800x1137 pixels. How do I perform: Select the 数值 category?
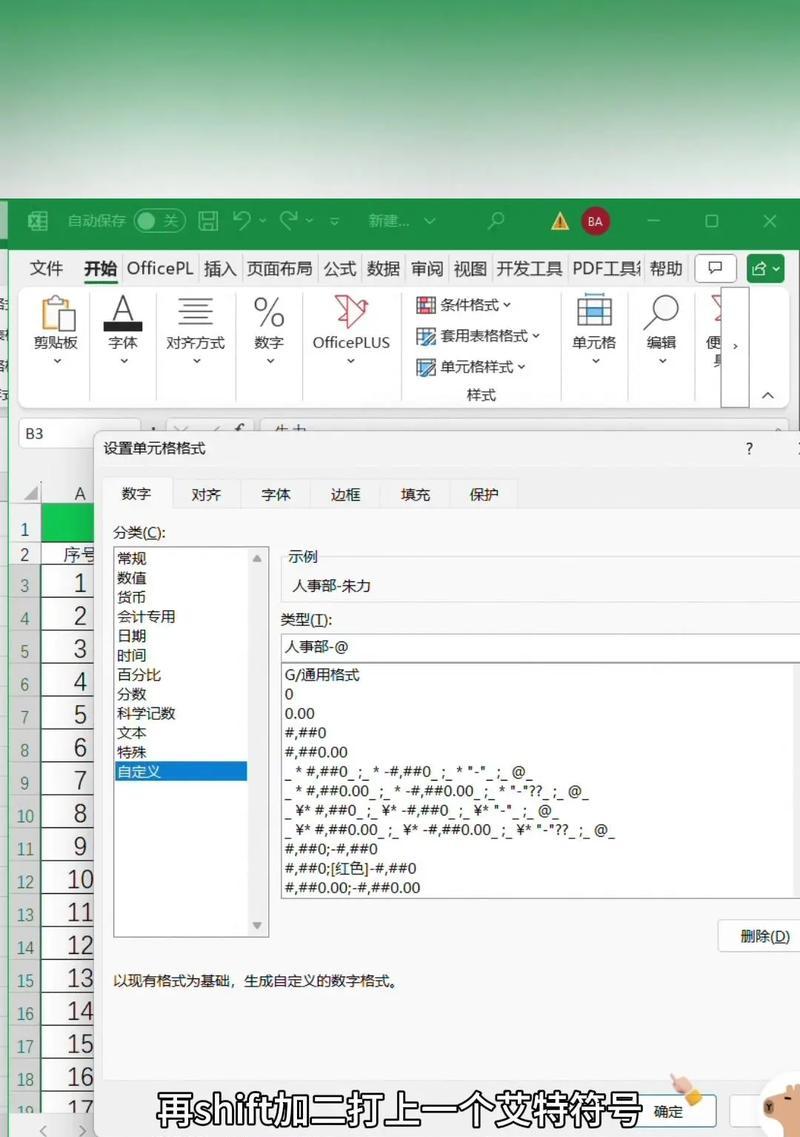pos(181,578)
